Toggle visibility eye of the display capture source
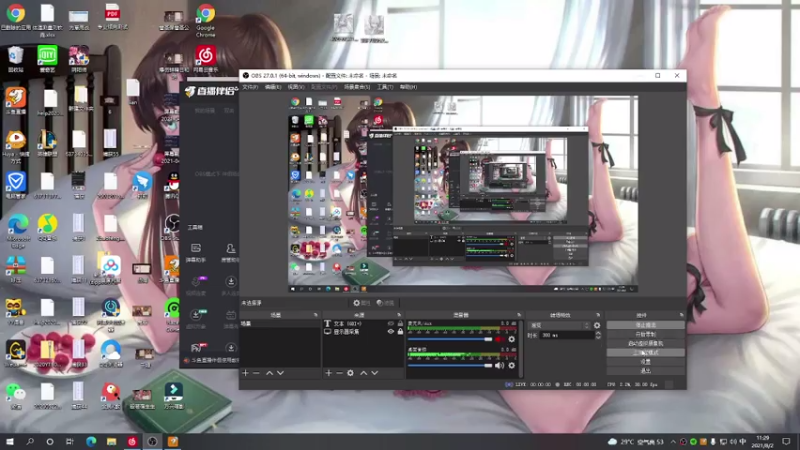The image size is (800, 450). [x=391, y=332]
